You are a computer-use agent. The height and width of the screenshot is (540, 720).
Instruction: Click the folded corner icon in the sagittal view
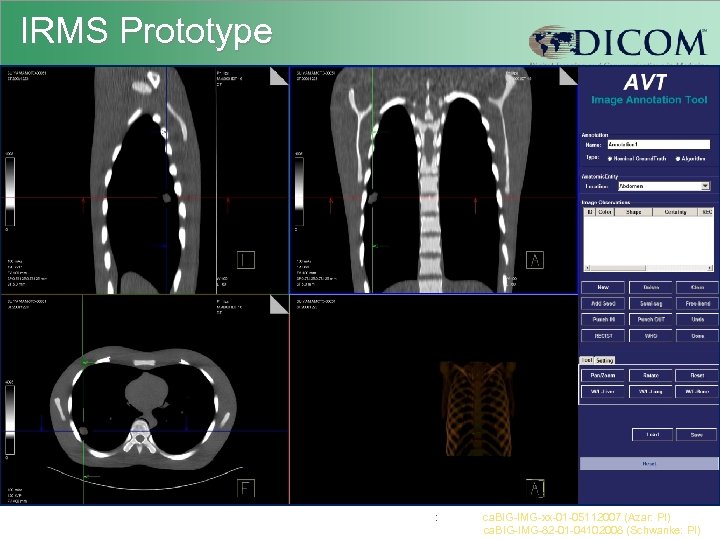point(279,76)
